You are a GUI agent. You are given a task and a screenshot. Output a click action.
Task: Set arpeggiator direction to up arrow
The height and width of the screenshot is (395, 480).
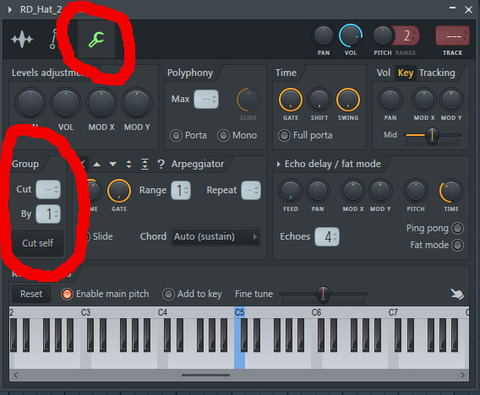(x=97, y=164)
